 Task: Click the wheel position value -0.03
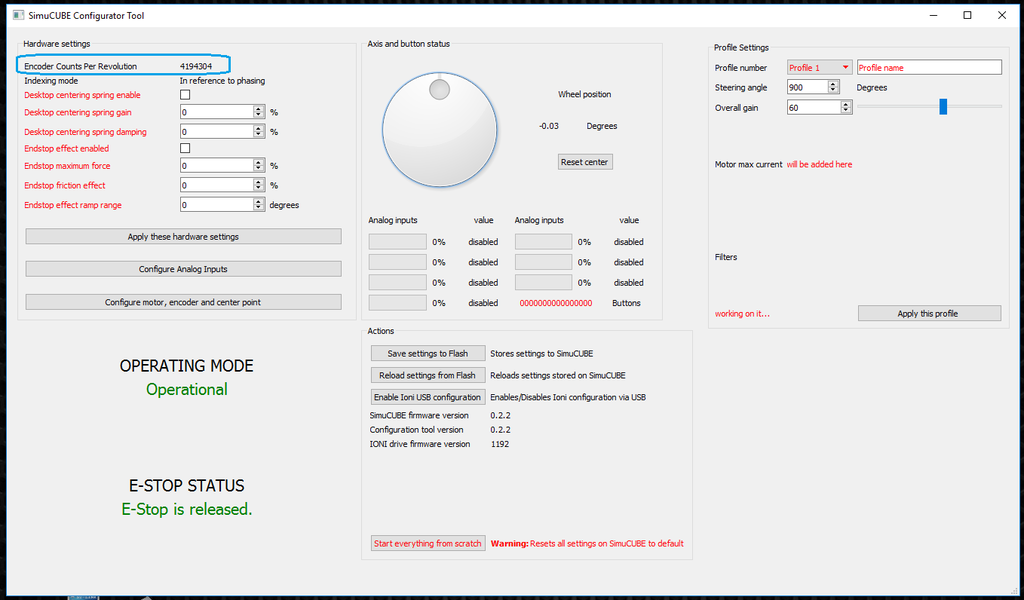pos(549,126)
